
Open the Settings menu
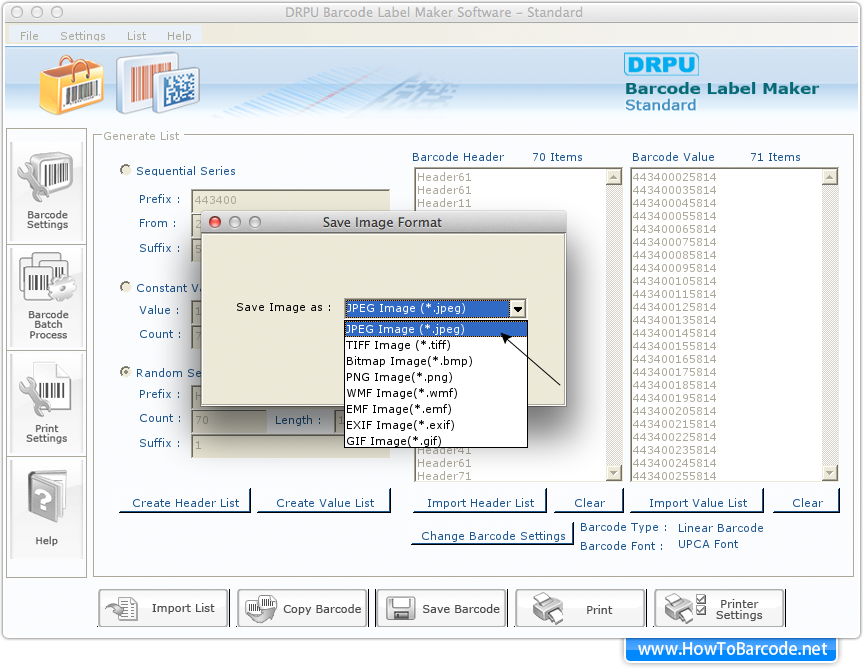pos(83,36)
